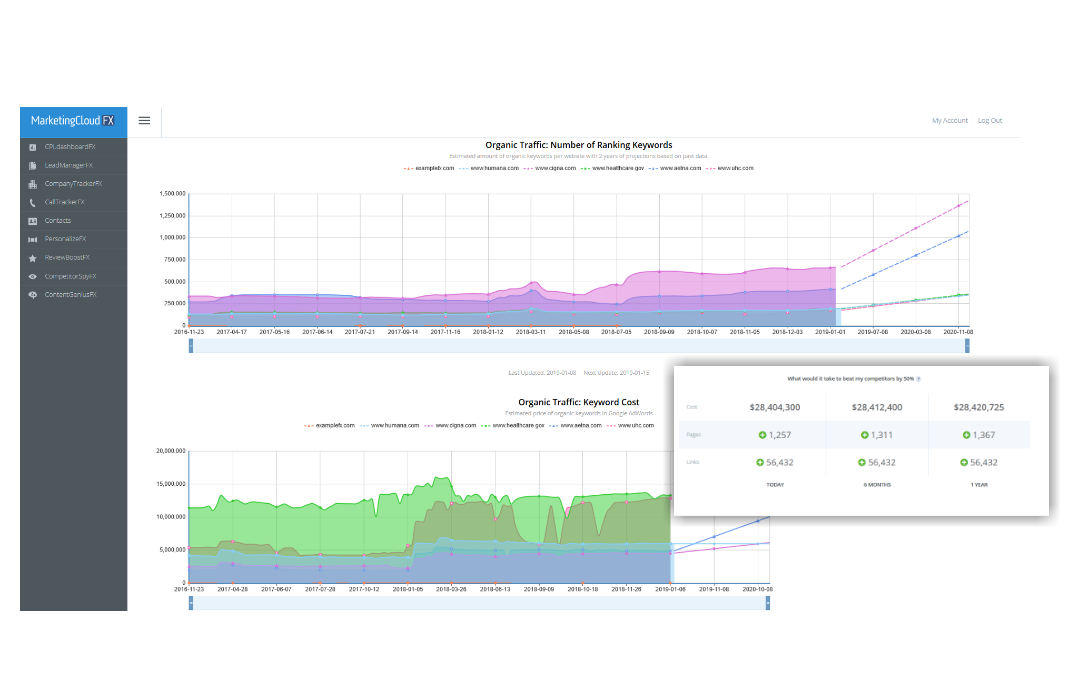Toggle www.uhc.com in Ranking Keywords legend
This screenshot has height=695, width=1069.
[730, 168]
